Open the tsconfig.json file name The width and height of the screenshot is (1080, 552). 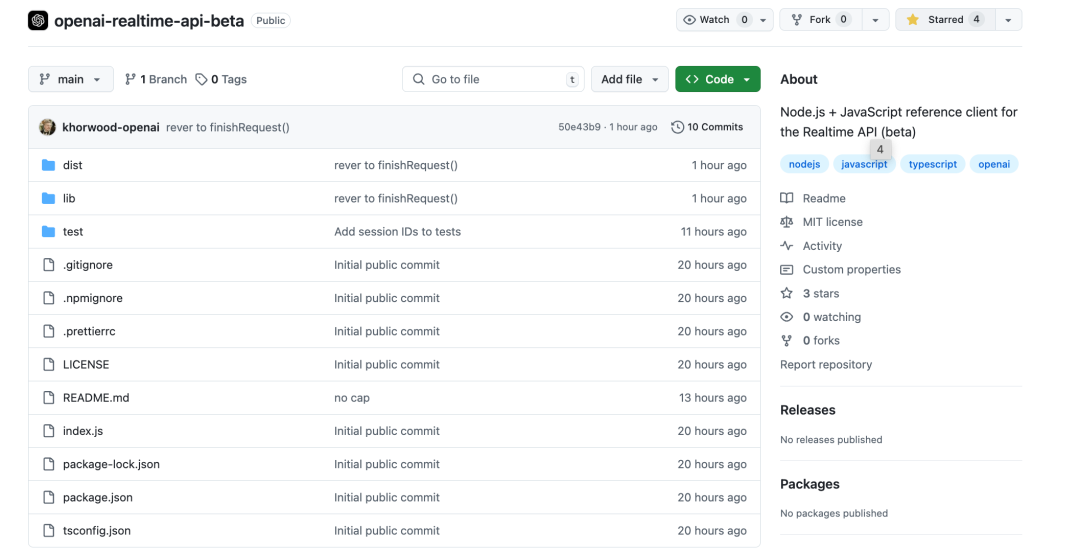(96, 531)
